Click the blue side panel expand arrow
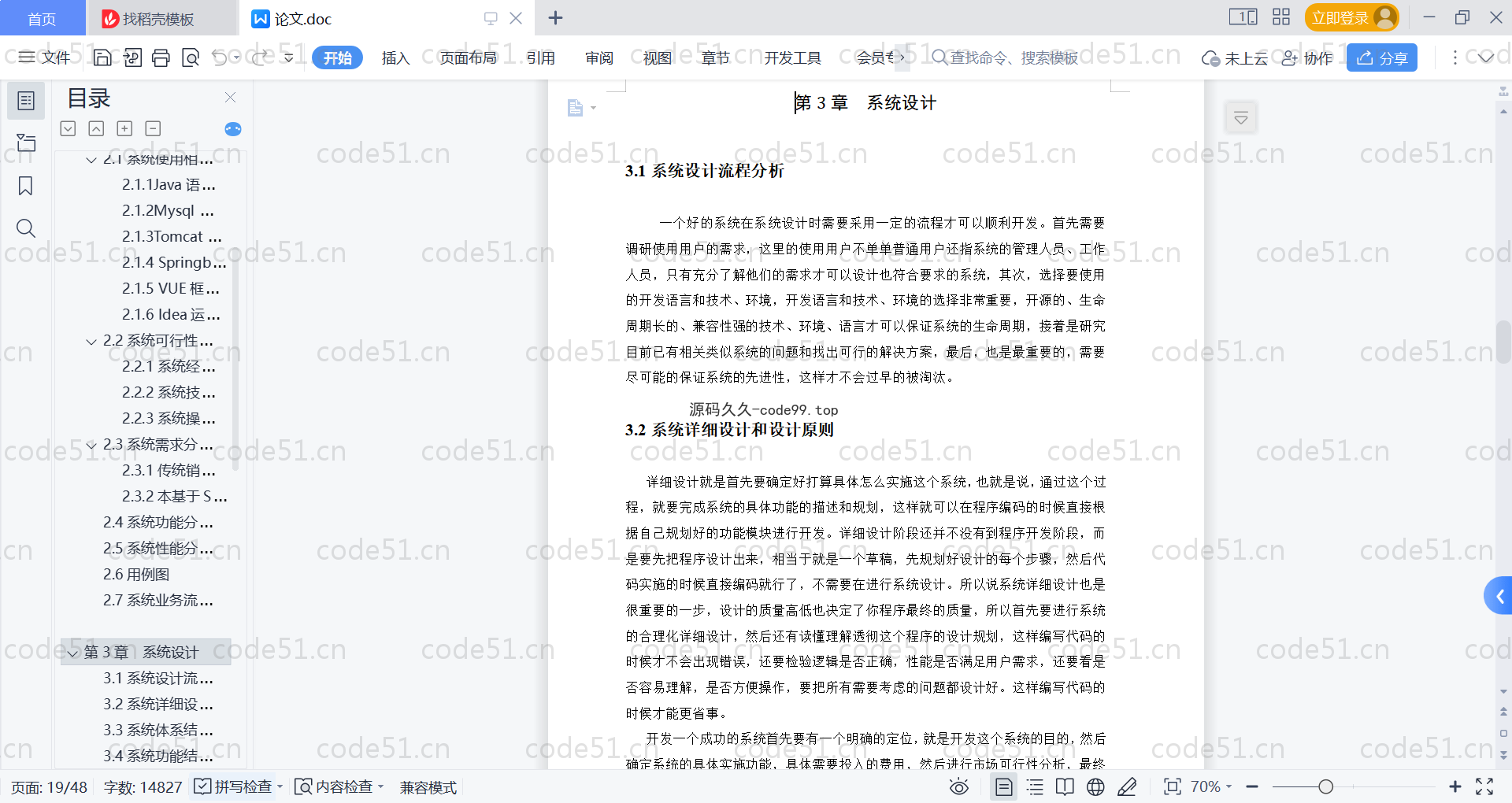 1499,596
